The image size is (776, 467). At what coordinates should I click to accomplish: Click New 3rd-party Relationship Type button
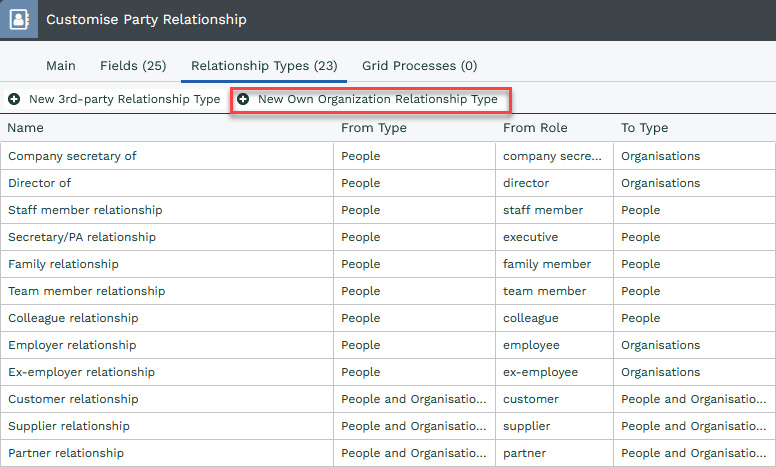(124, 100)
